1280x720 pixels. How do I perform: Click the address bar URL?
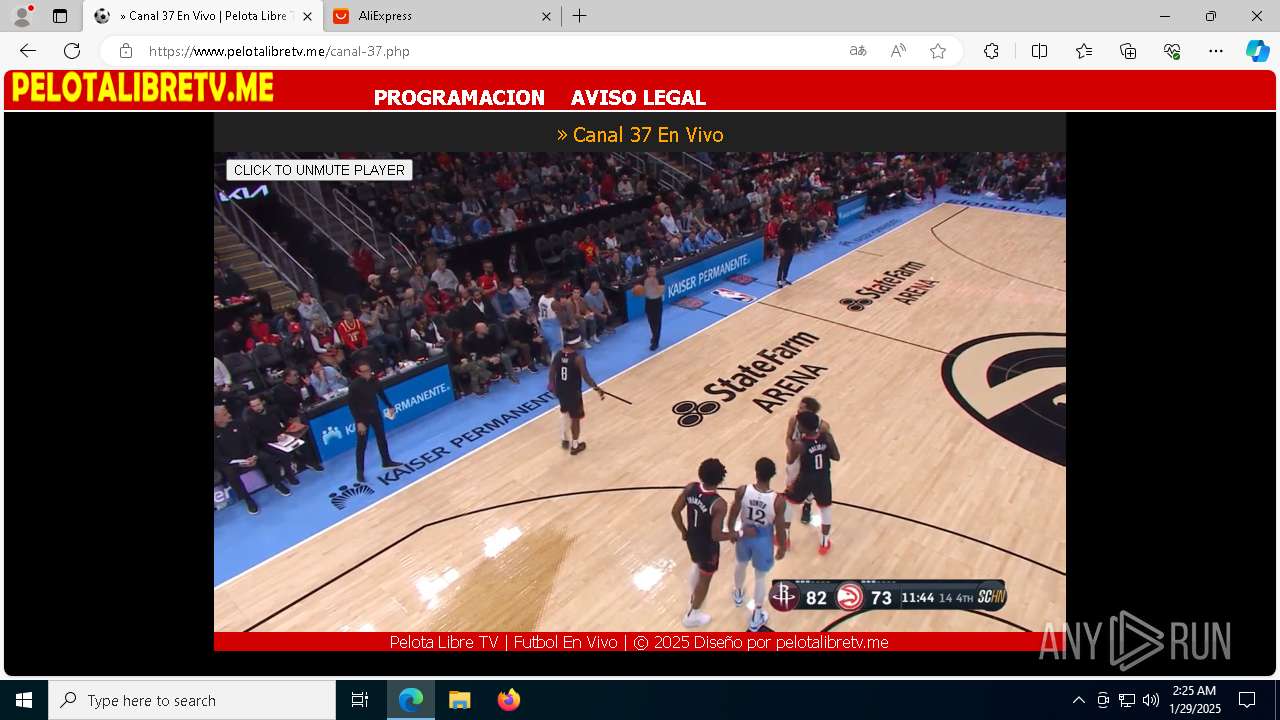pos(279,51)
